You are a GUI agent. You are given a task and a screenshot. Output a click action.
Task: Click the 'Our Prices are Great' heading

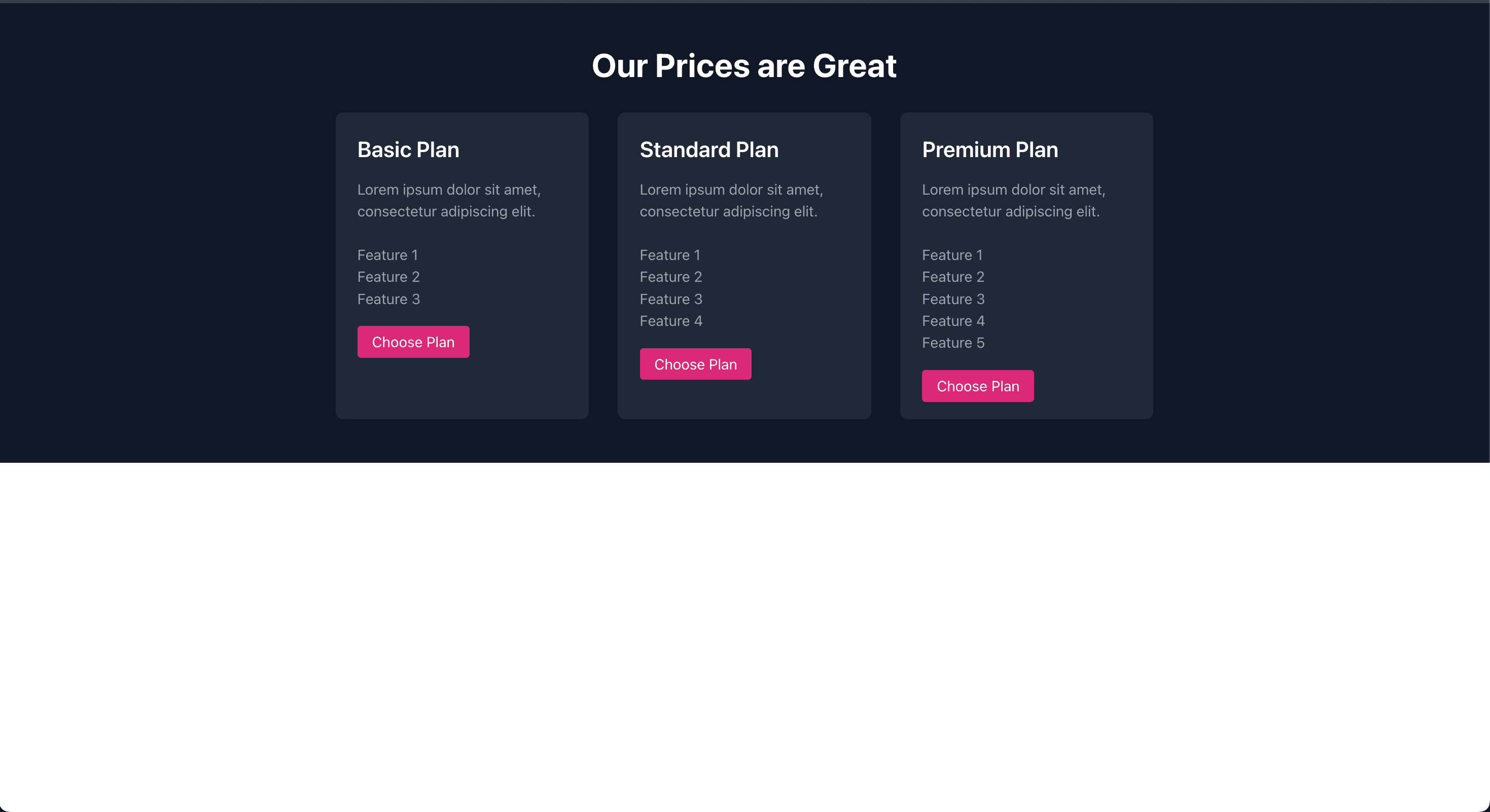pyautogui.click(x=744, y=66)
